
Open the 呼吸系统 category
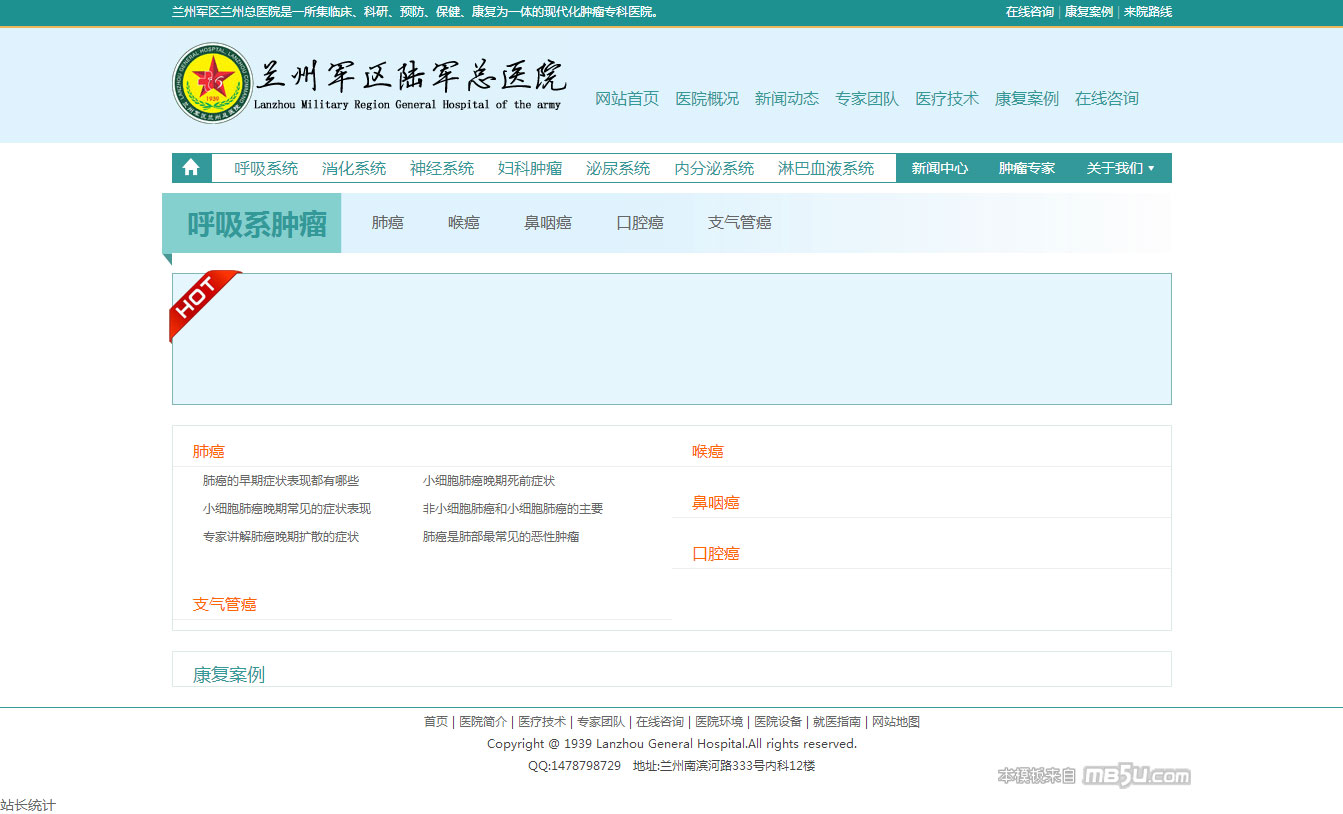tap(266, 168)
